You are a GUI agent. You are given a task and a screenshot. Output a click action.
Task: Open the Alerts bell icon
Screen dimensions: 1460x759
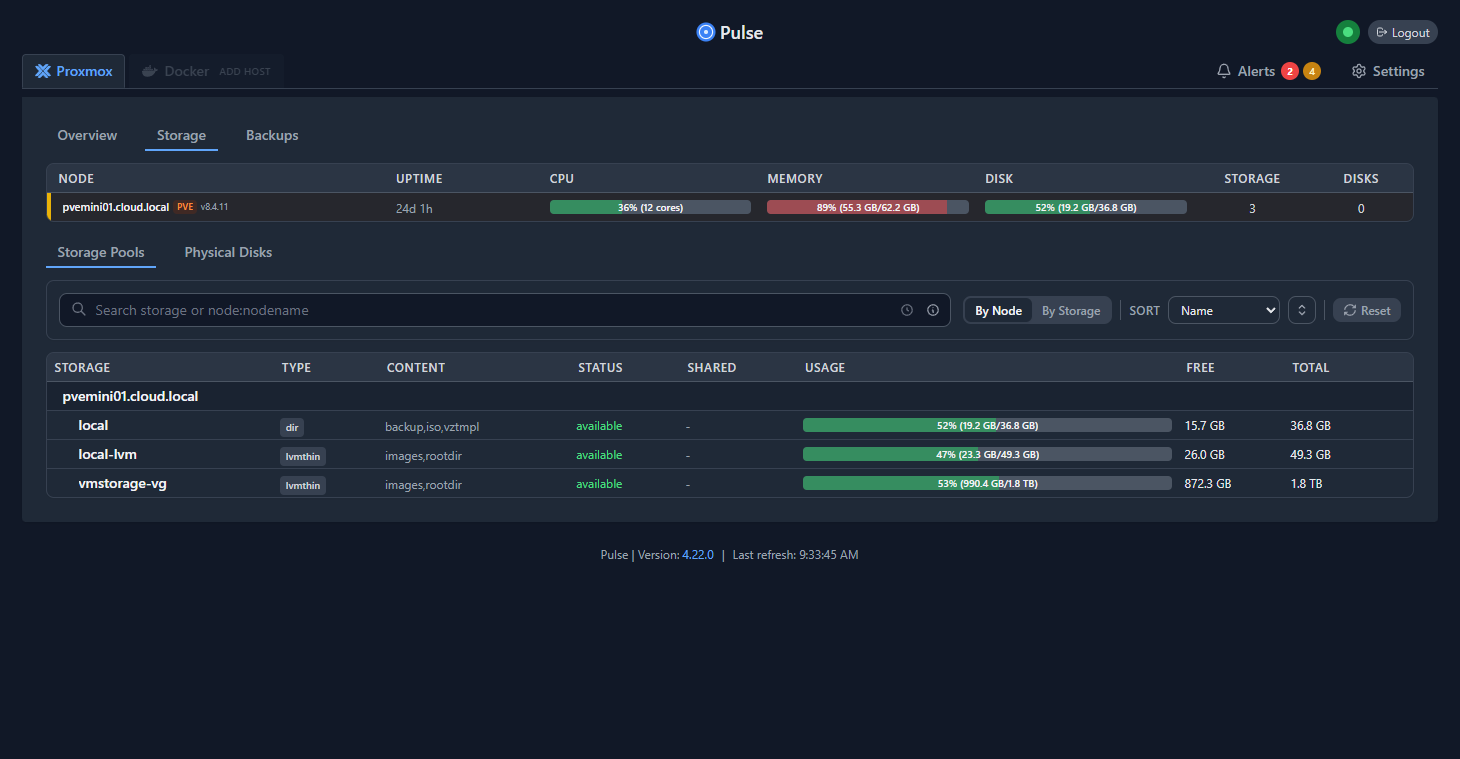click(1224, 71)
